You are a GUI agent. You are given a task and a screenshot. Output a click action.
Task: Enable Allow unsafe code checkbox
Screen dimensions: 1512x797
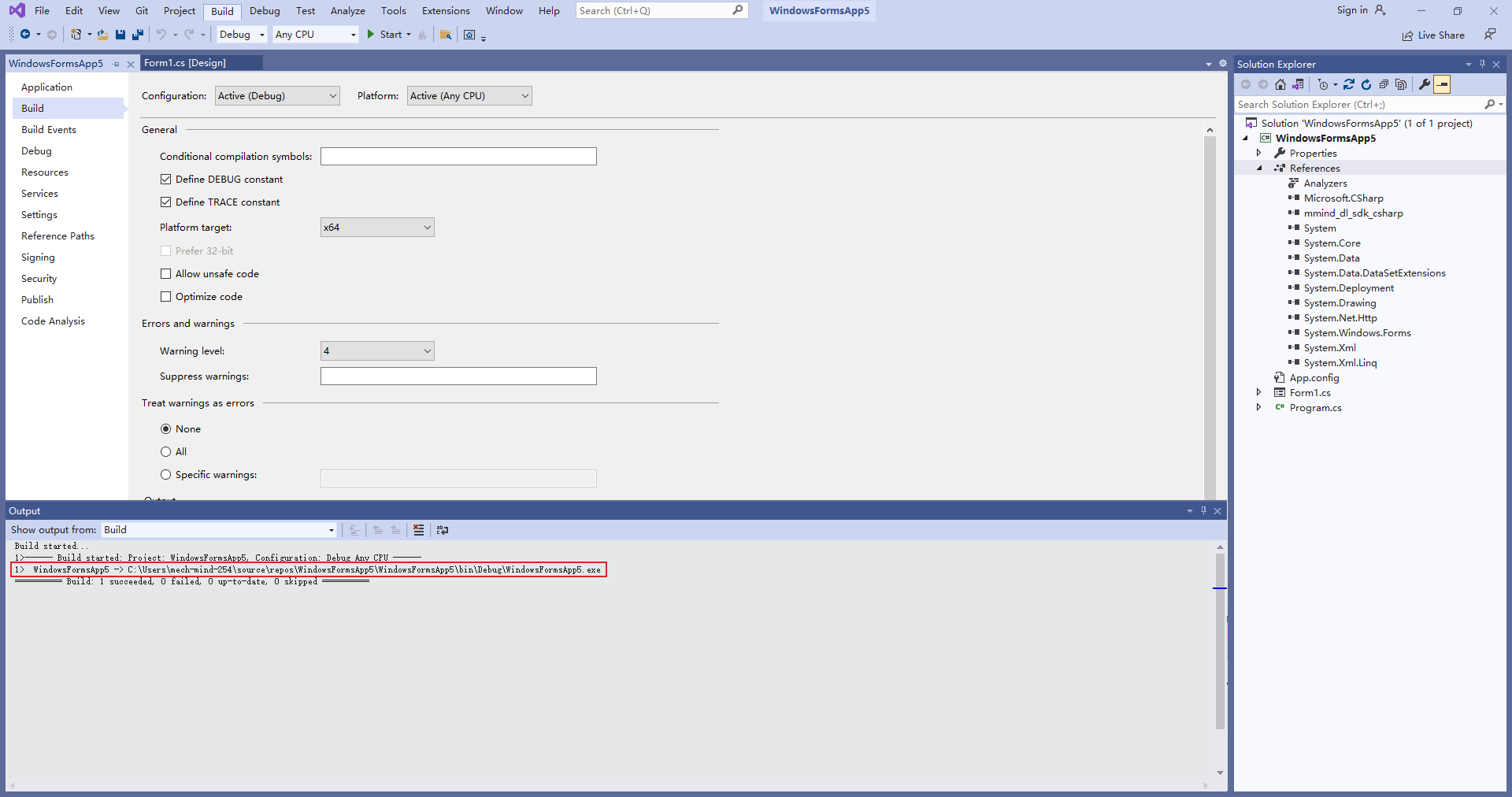[165, 274]
